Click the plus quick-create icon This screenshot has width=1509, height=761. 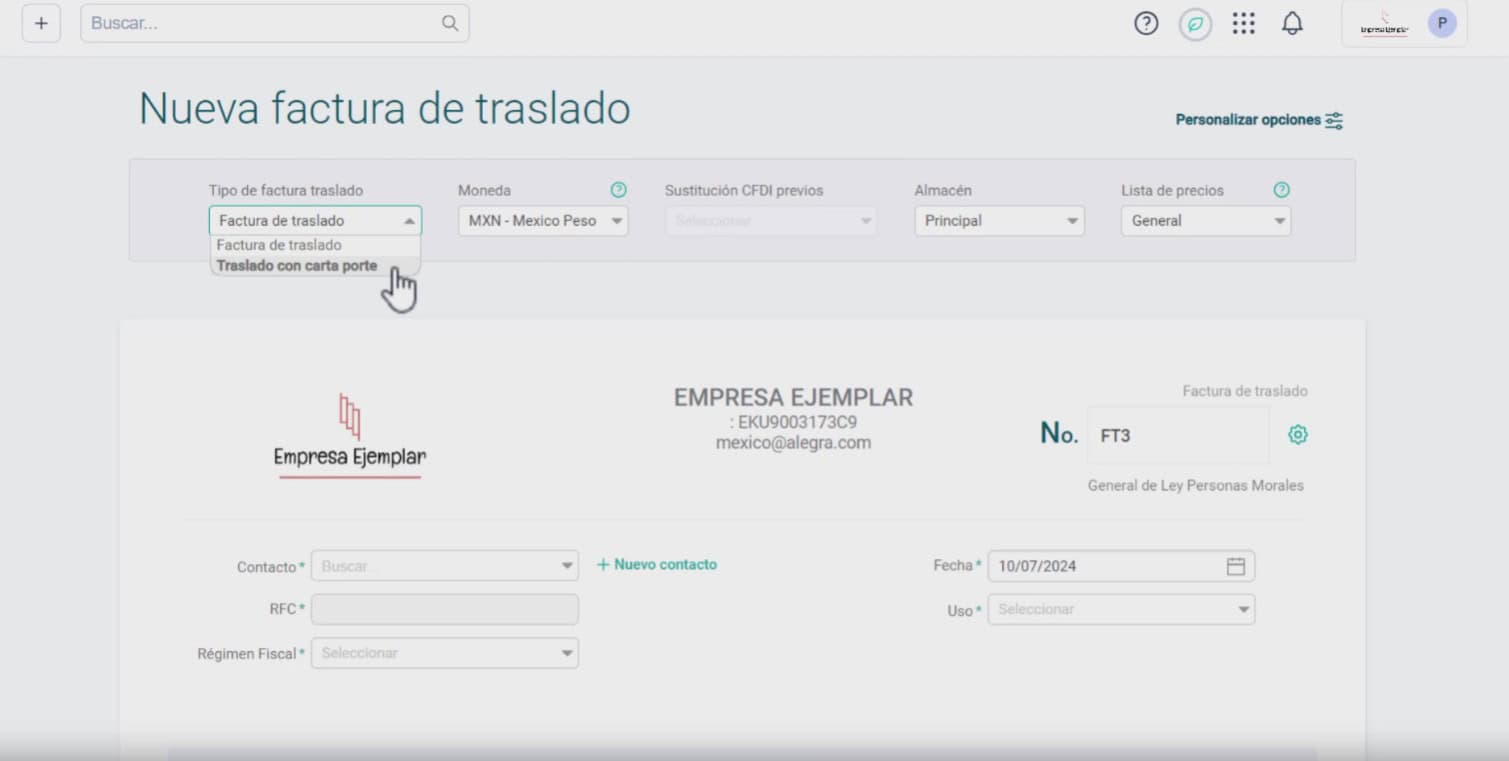(x=41, y=23)
